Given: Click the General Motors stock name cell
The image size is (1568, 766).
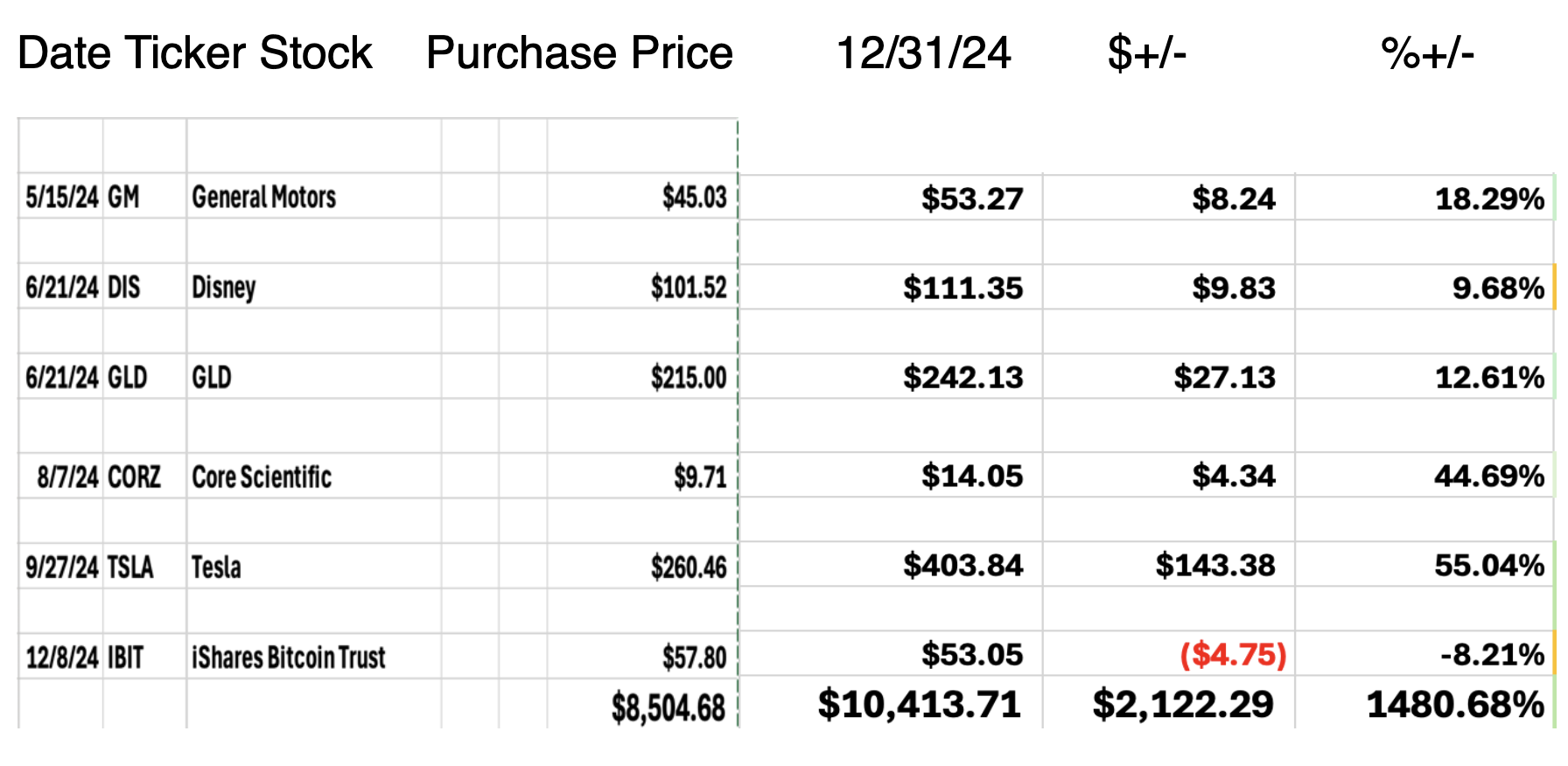Looking at the screenshot, I should tap(264, 198).
